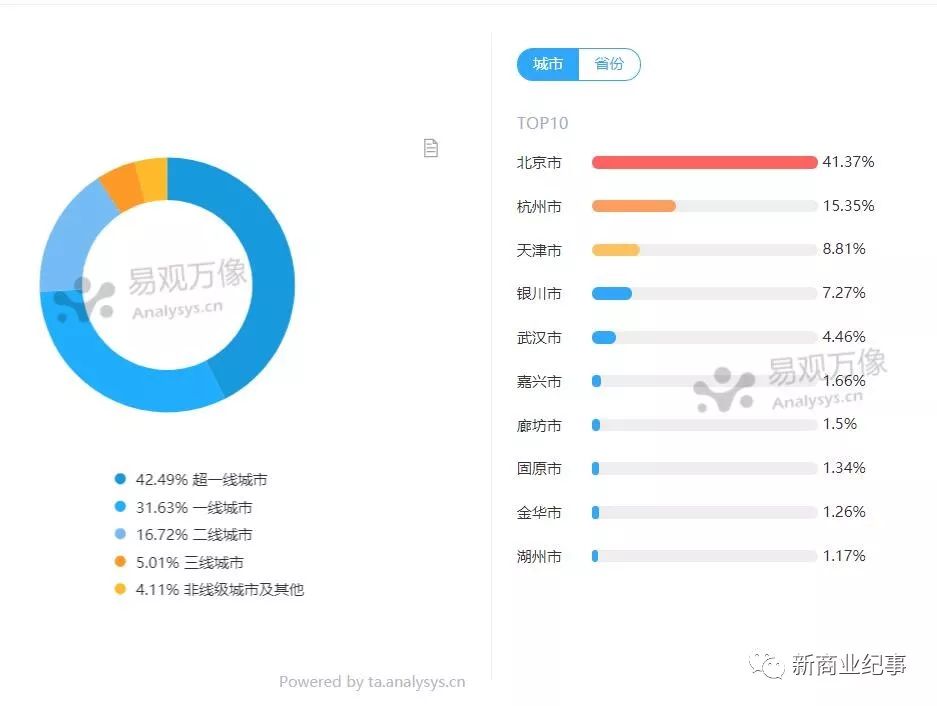Click the orange 杭州市 bar
This screenshot has height=706, width=937.
click(x=633, y=206)
